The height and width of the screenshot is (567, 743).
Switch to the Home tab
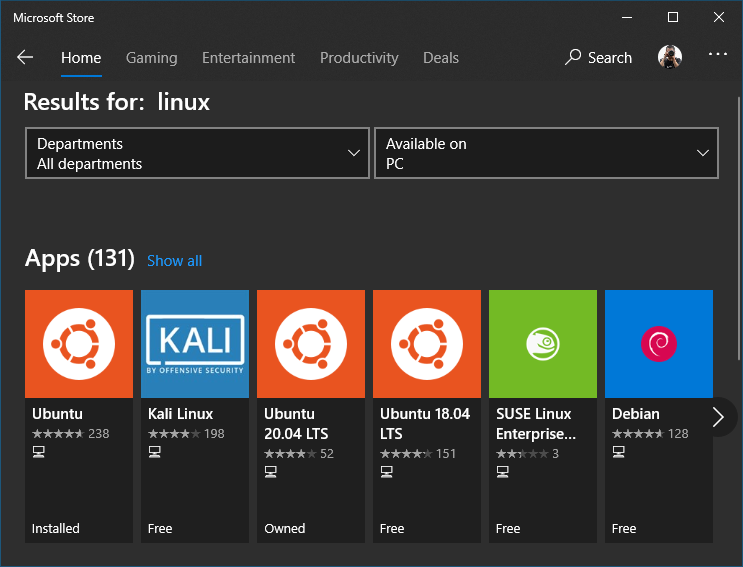coord(81,58)
